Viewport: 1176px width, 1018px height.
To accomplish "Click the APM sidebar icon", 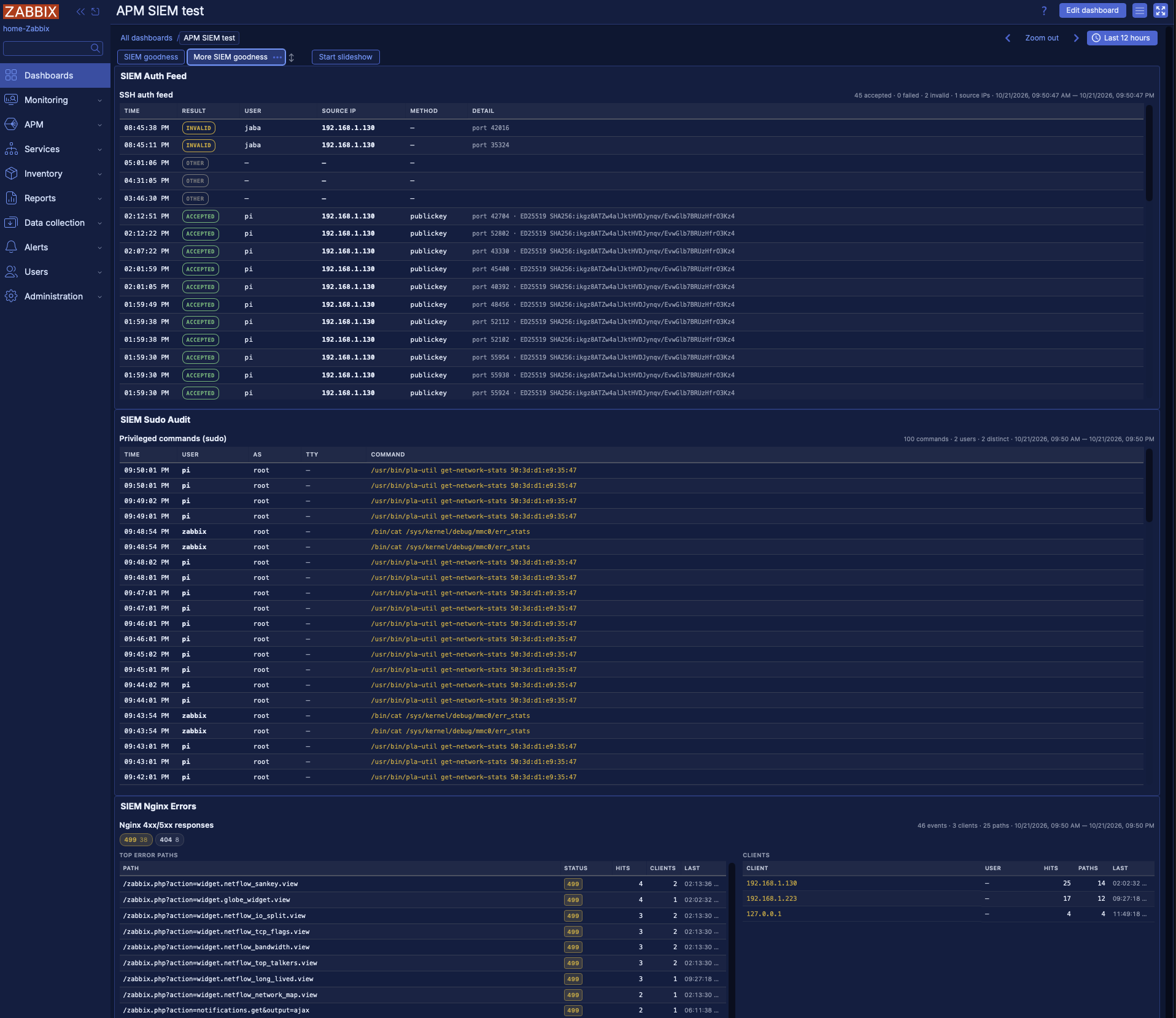I will point(11,125).
